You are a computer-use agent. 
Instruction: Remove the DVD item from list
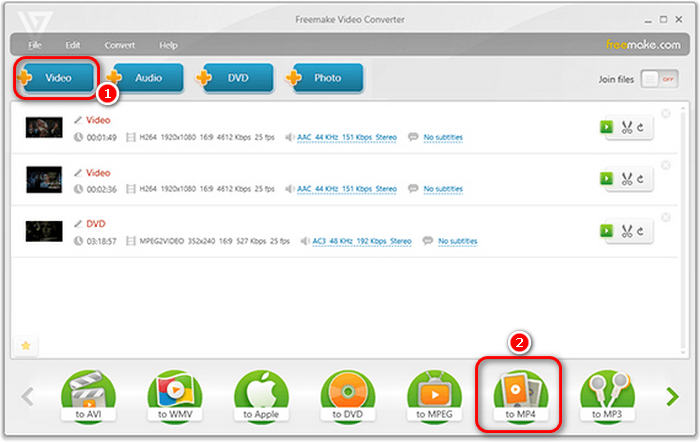(666, 217)
